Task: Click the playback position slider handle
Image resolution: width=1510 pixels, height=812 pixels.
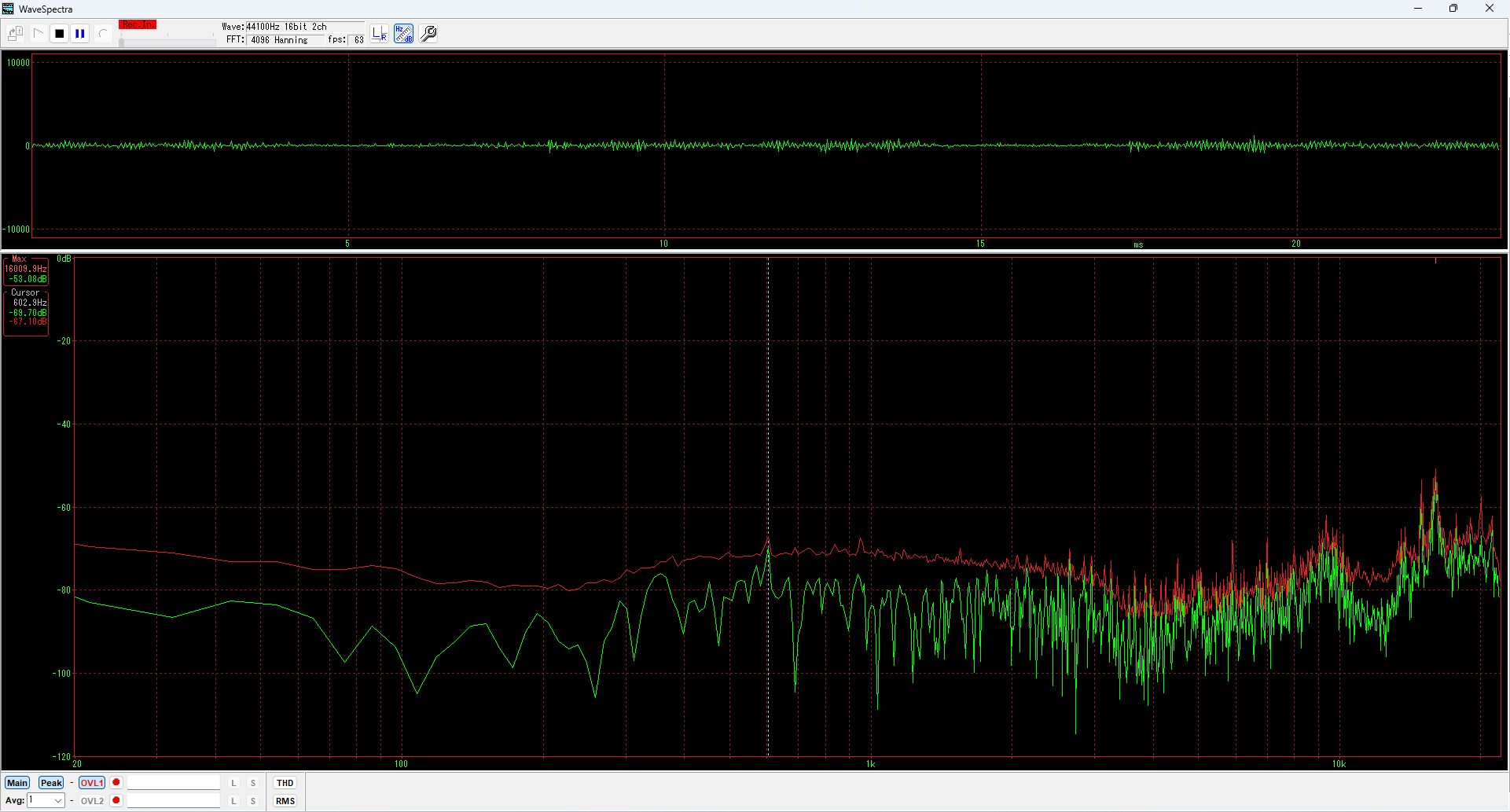Action: click(121, 42)
